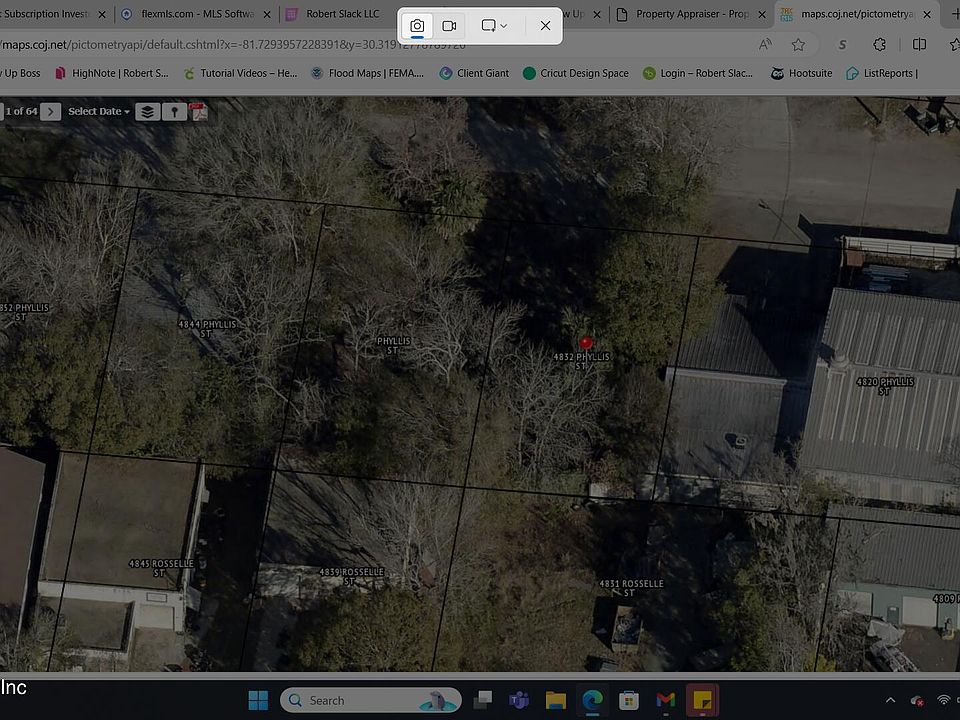This screenshot has height=720, width=960.
Task: Open Sticky Notes from the taskbar
Action: (x=702, y=700)
